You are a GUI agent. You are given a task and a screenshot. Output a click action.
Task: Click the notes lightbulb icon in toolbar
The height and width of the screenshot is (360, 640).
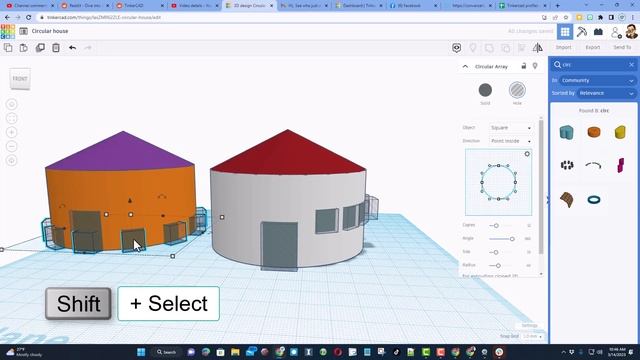point(473,48)
